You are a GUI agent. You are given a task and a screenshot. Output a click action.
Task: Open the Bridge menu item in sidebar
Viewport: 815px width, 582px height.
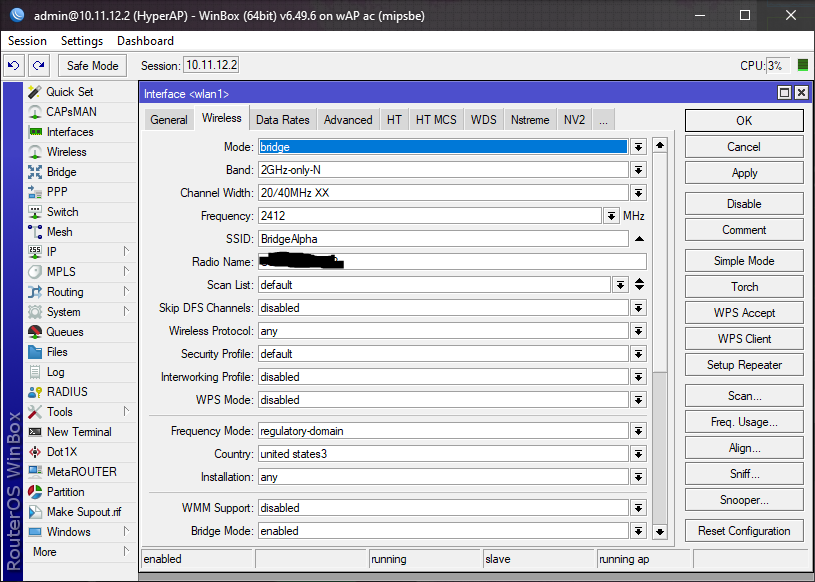pos(61,172)
